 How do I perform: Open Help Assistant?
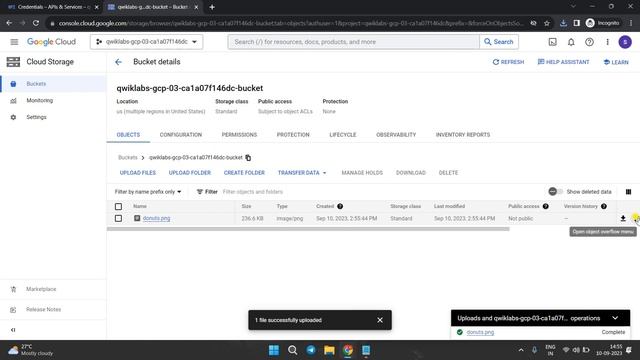[563, 62]
